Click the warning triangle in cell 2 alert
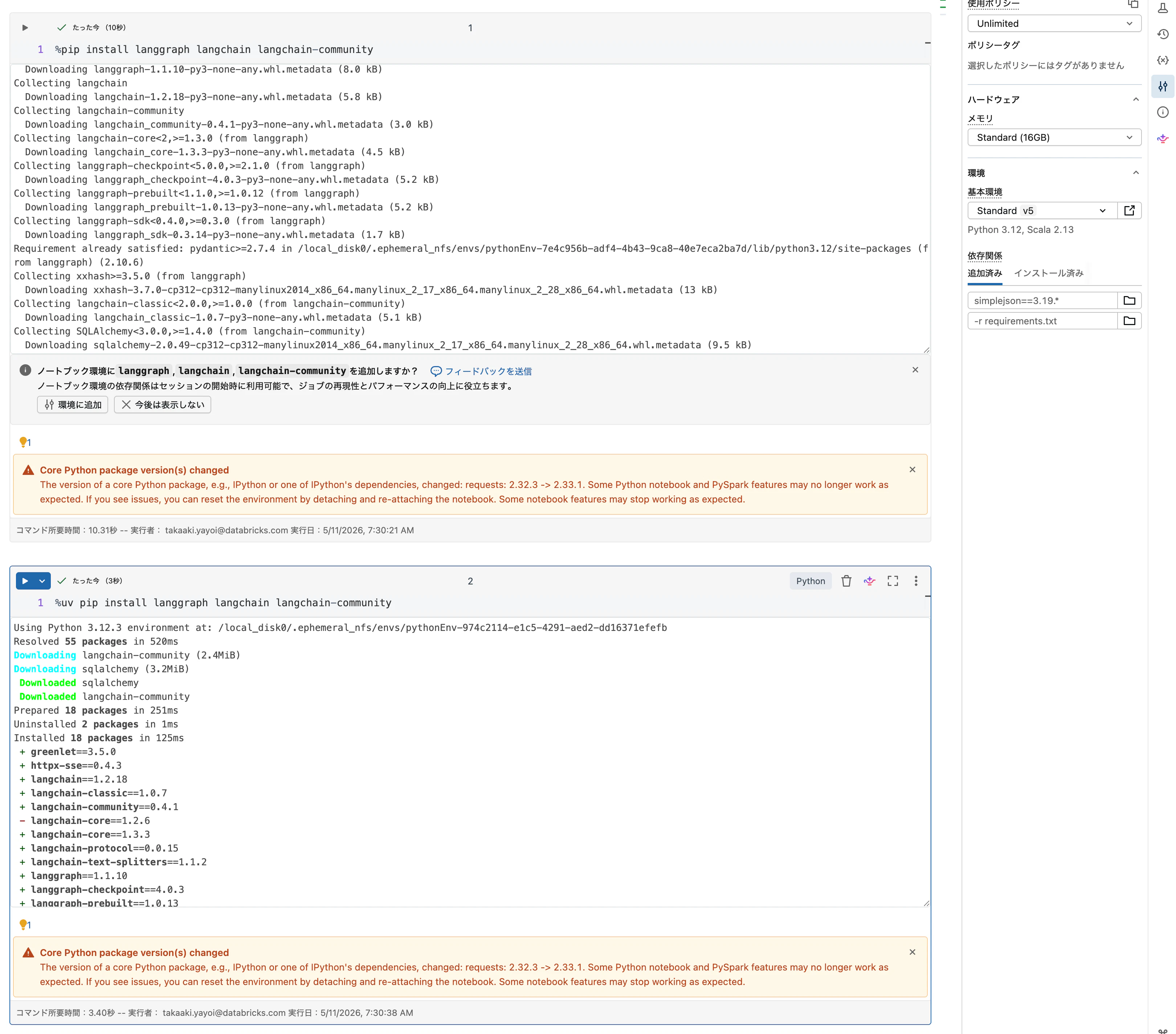The width and height of the screenshot is (1176, 1034). coord(28,953)
